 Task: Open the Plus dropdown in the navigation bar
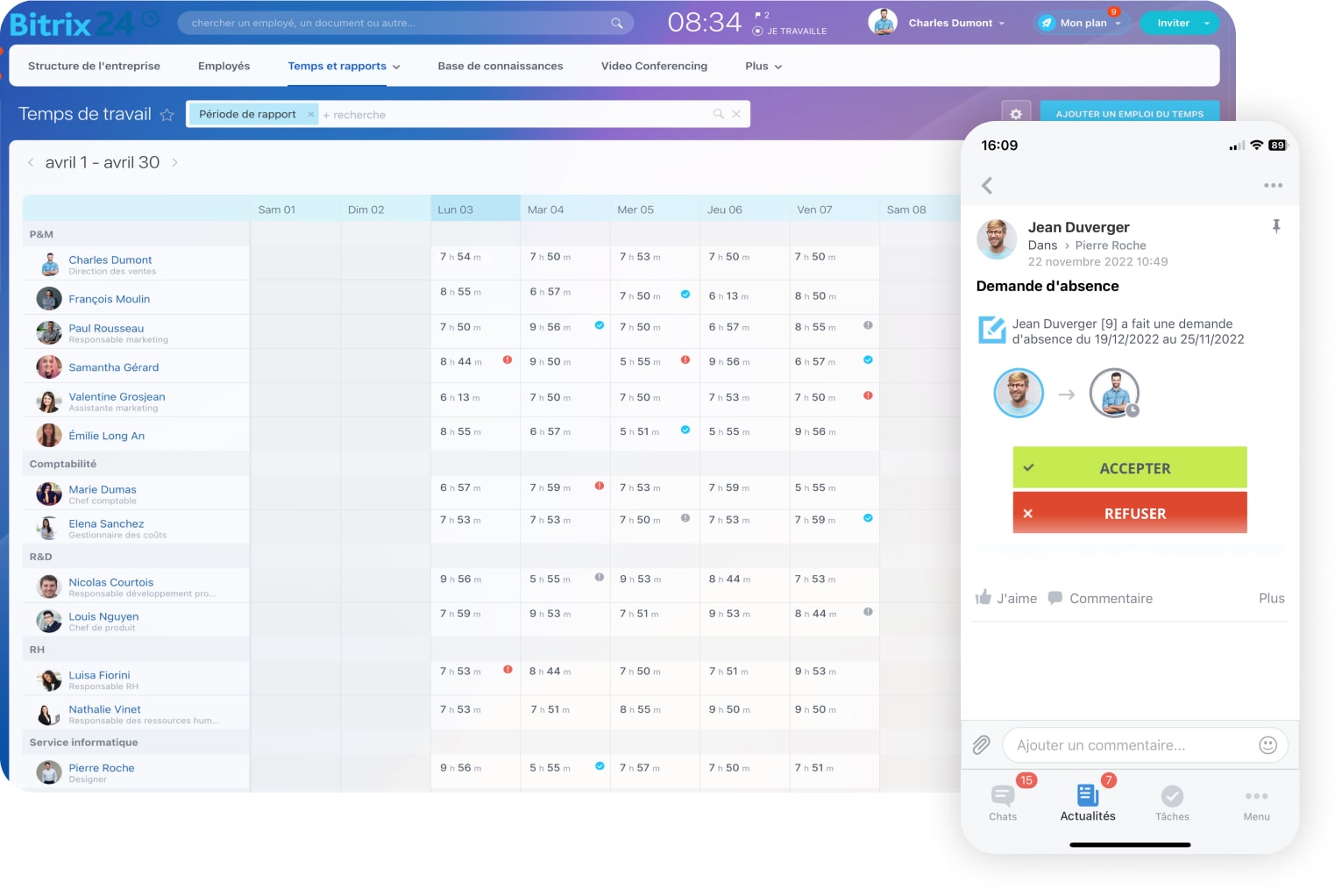point(763,66)
